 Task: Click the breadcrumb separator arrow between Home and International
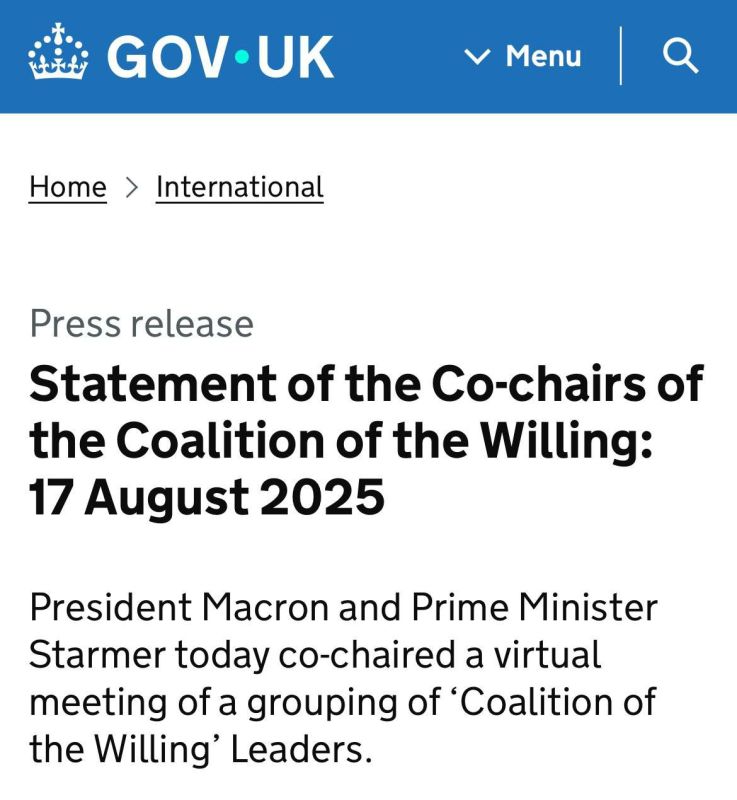131,187
